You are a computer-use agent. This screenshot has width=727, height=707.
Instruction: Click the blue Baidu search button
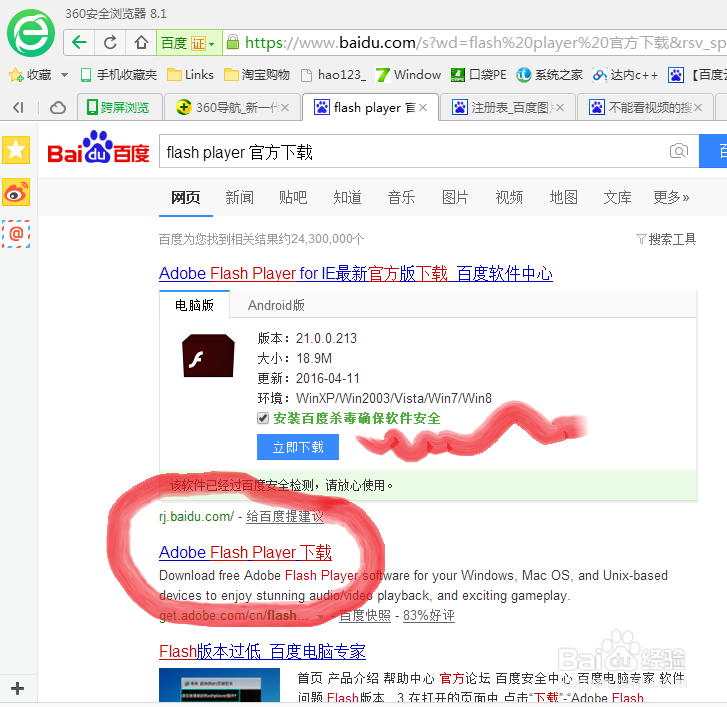click(713, 151)
